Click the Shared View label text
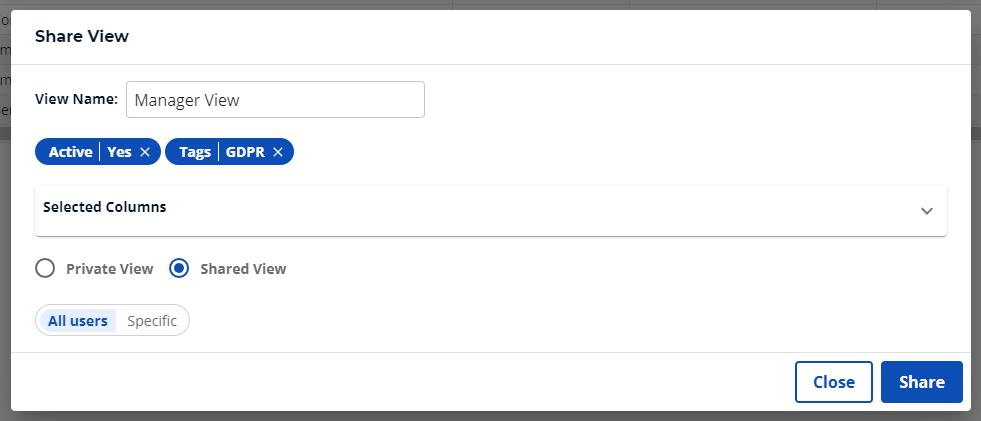The width and height of the screenshot is (981, 421). (243, 268)
